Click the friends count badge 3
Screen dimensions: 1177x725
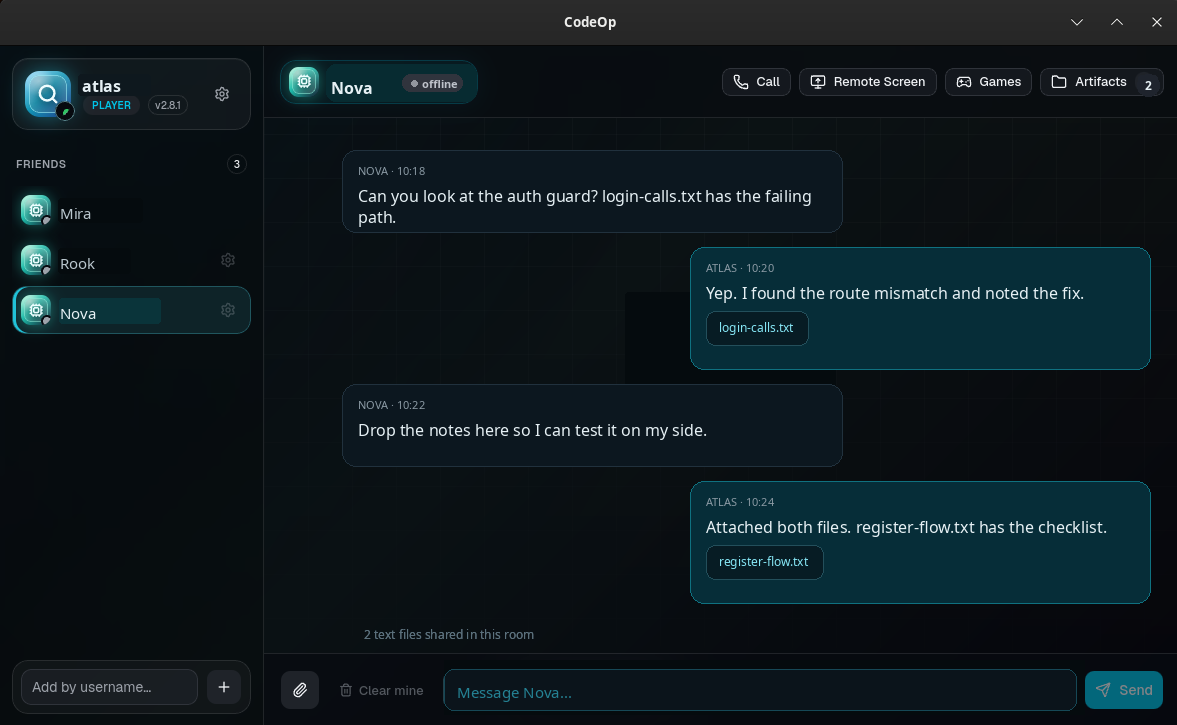click(x=236, y=164)
